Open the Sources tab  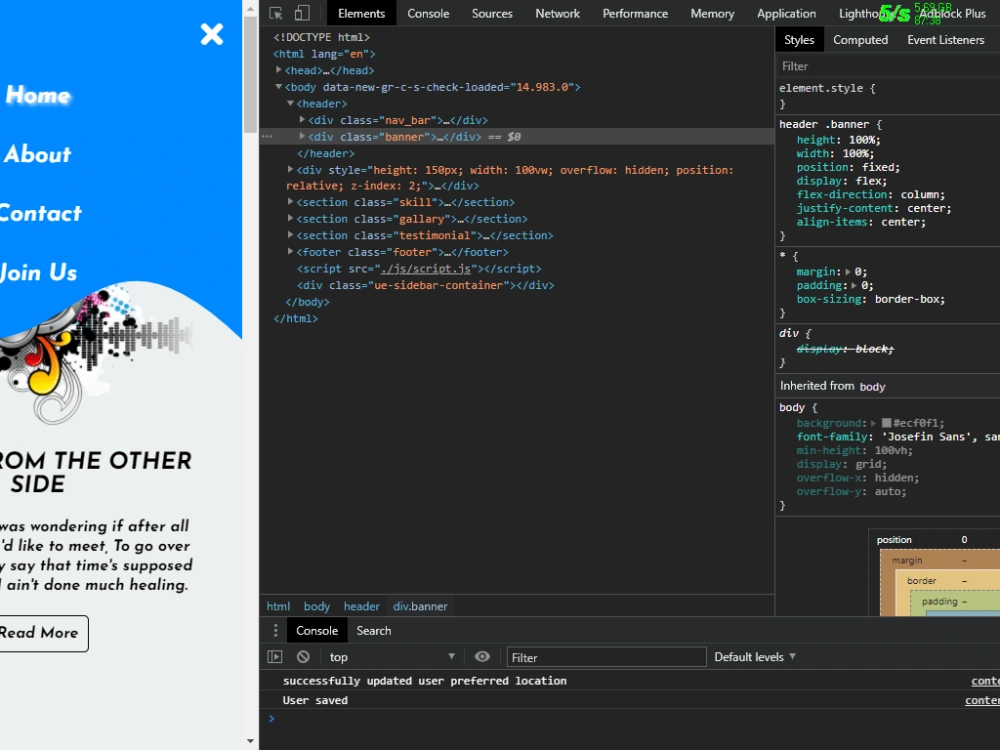[x=492, y=13]
